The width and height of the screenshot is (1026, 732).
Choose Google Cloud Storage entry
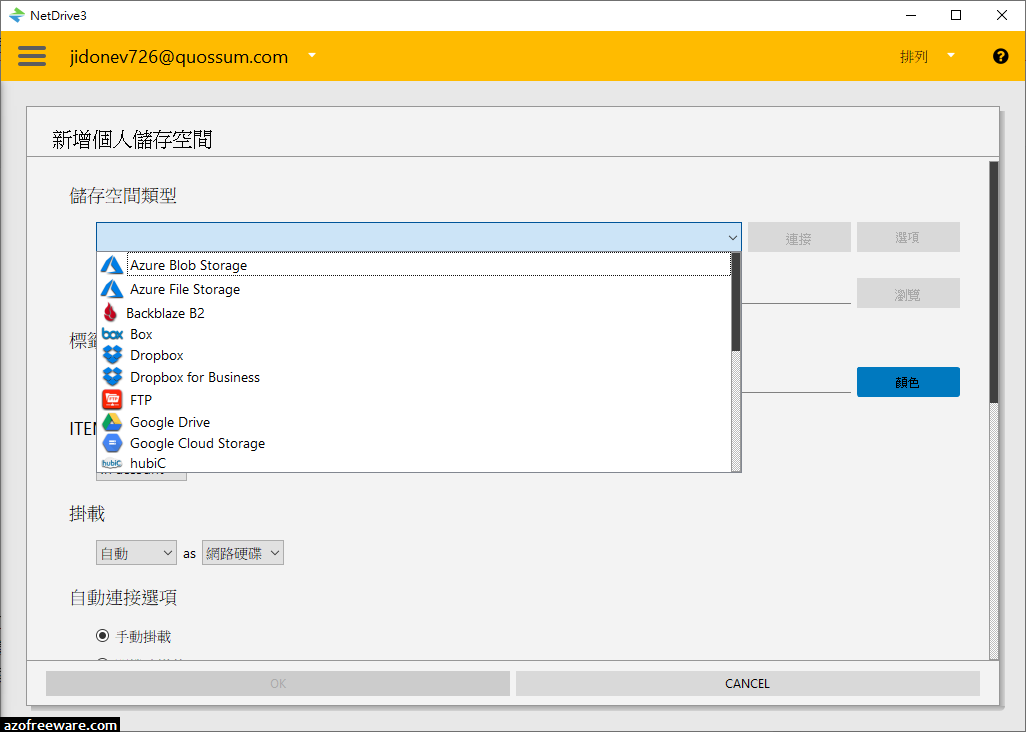[414, 444]
